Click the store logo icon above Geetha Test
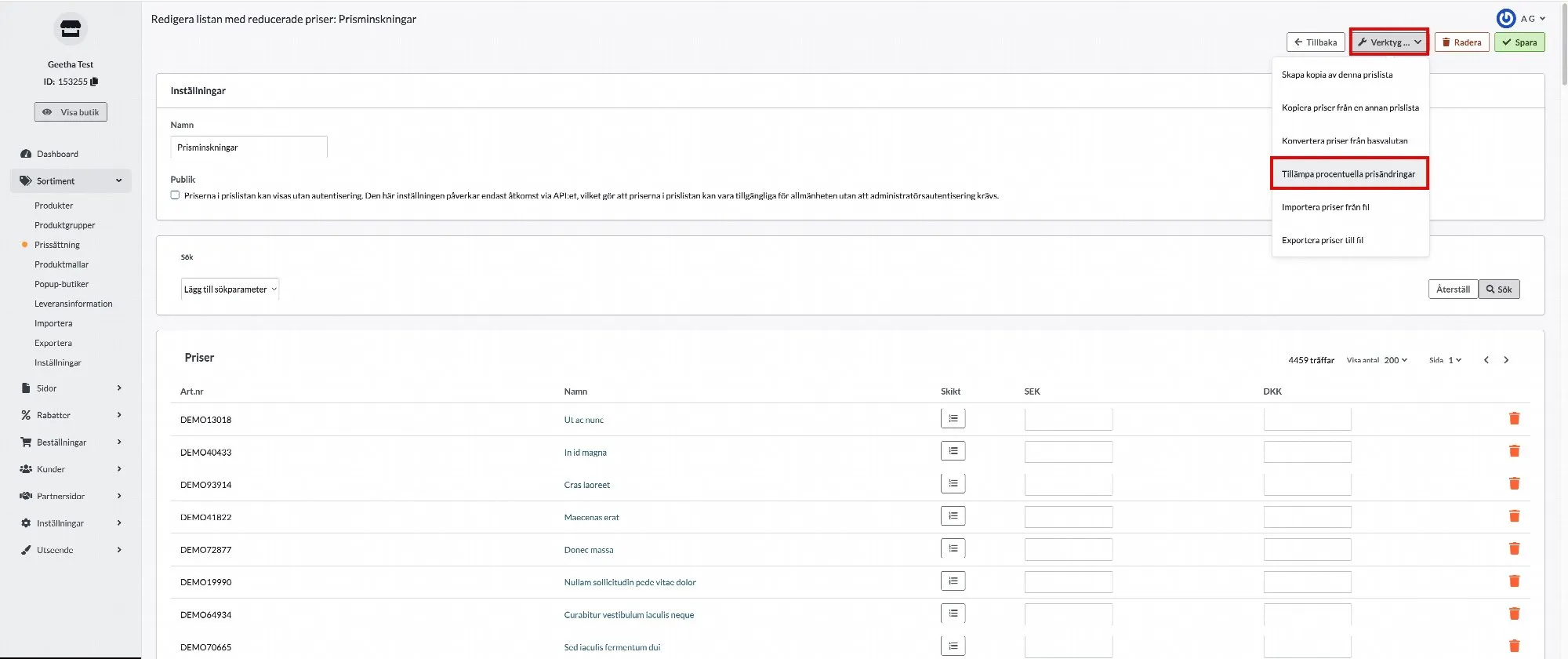This screenshot has height=659, width=1568. pyautogui.click(x=71, y=30)
